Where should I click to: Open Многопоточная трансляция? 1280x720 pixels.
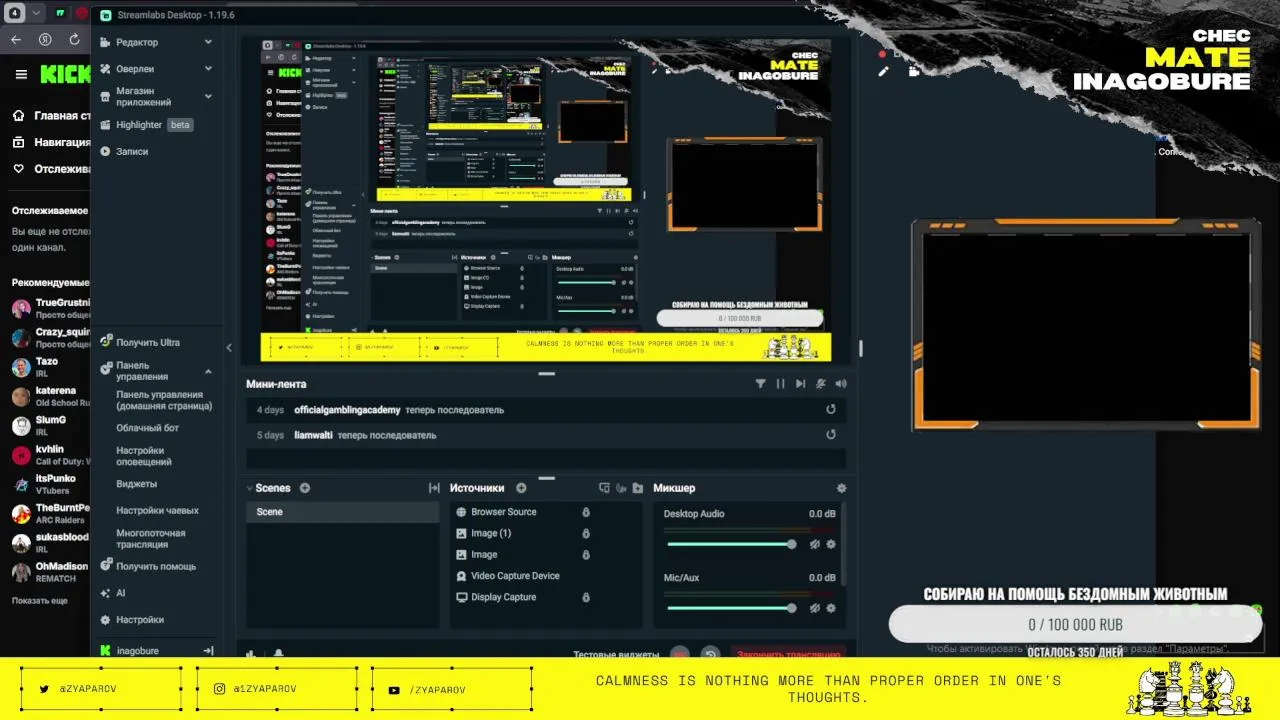coord(150,539)
